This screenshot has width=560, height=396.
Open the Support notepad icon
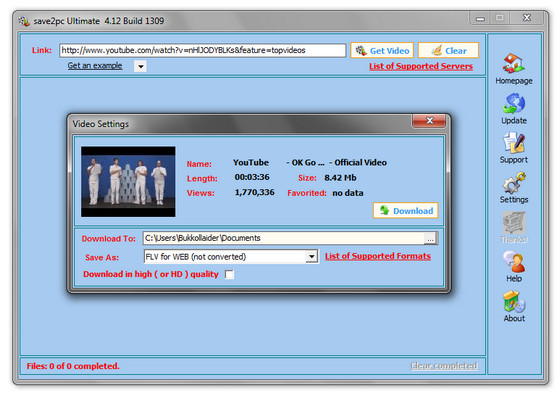[514, 142]
